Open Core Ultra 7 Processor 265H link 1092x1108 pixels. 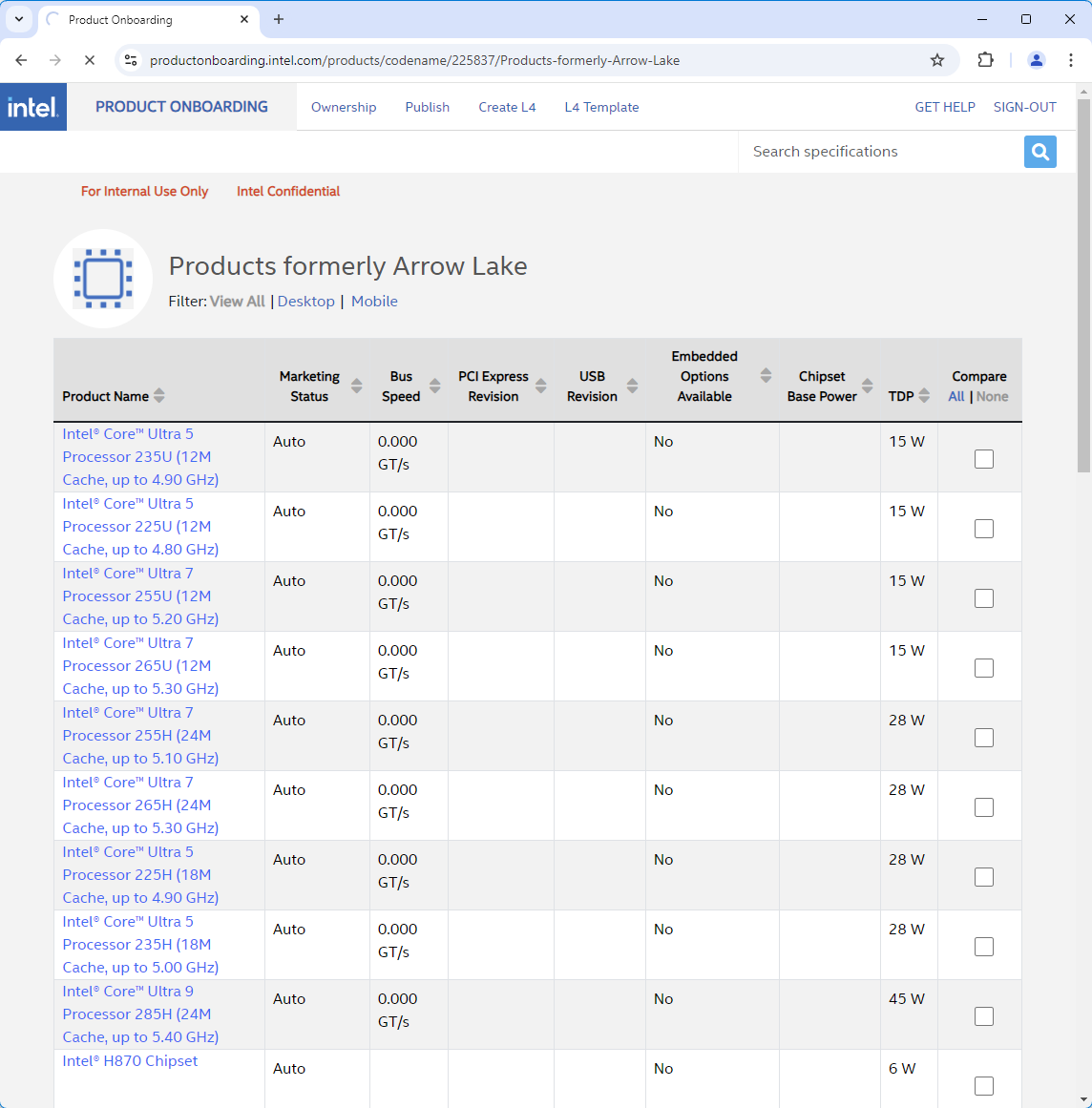pyautogui.click(x=140, y=805)
